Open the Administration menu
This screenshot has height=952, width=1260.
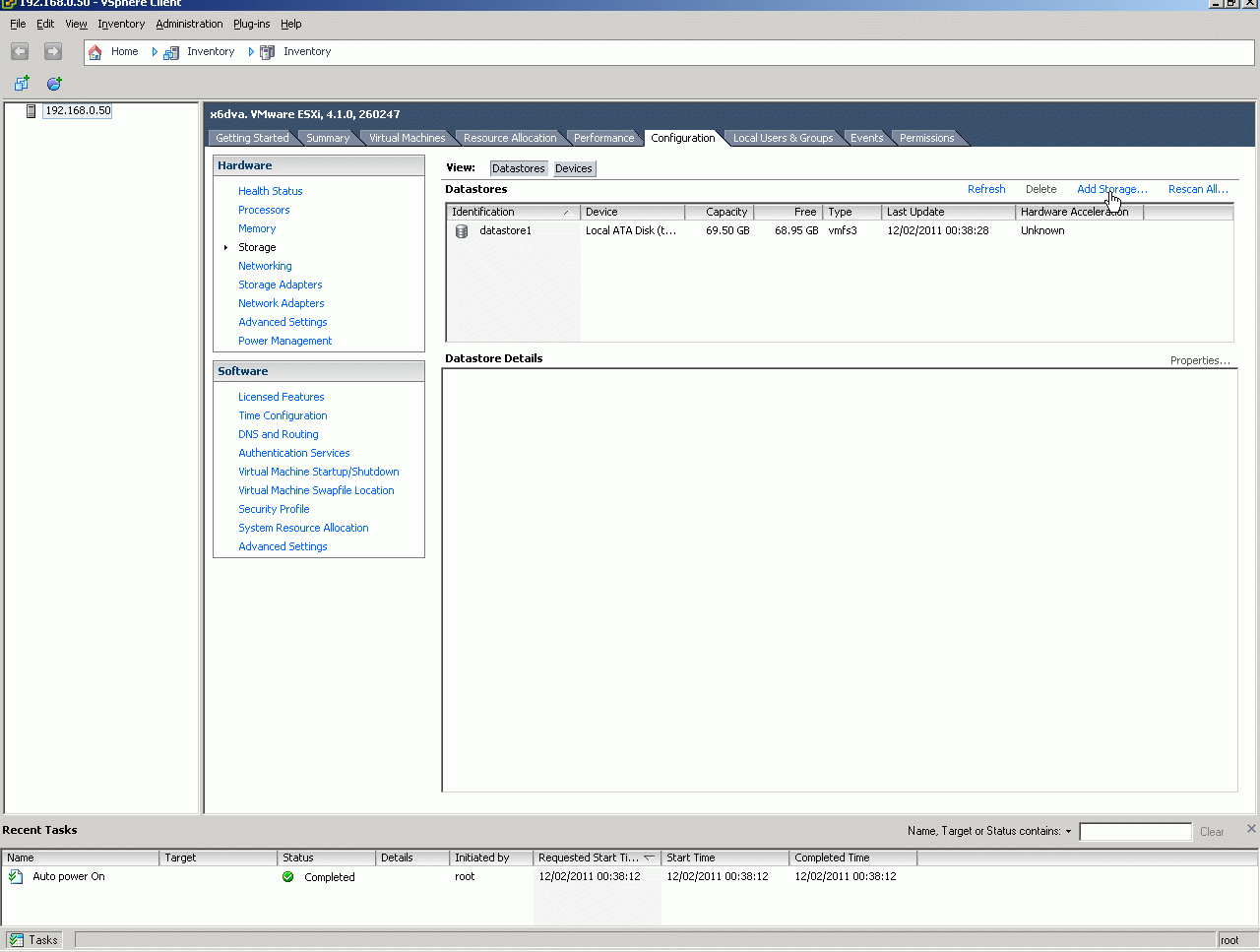(189, 24)
